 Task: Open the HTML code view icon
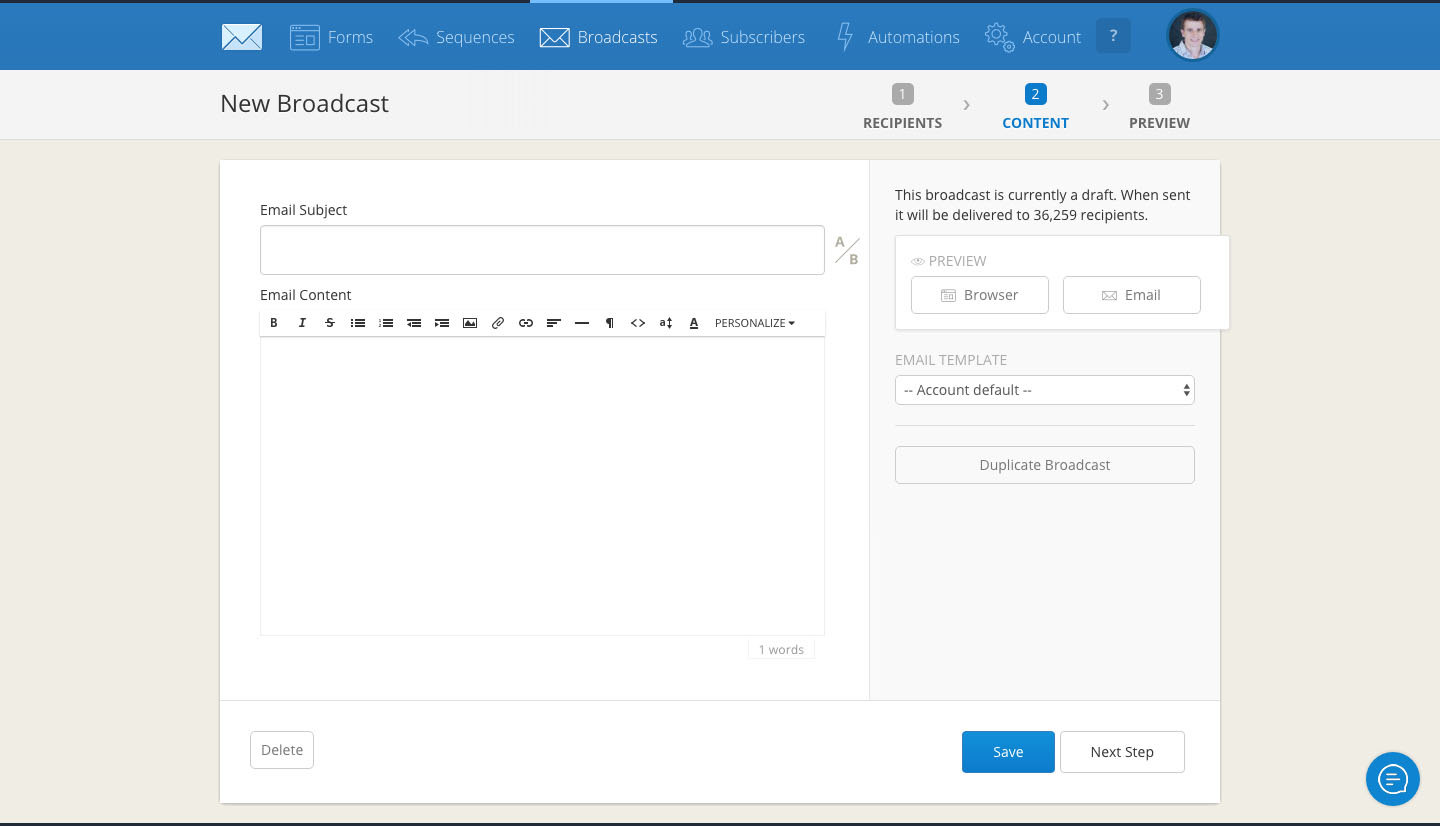(x=638, y=323)
